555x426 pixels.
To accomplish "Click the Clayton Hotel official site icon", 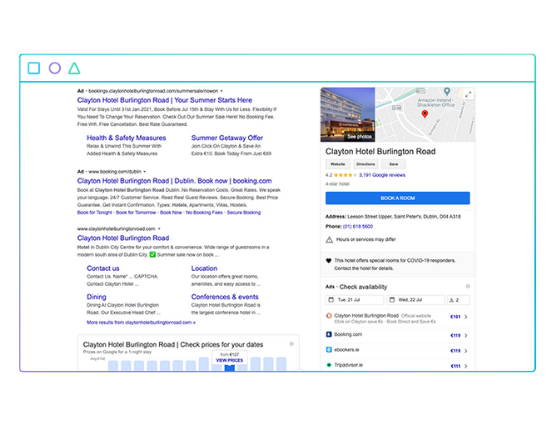I will coord(329,316).
